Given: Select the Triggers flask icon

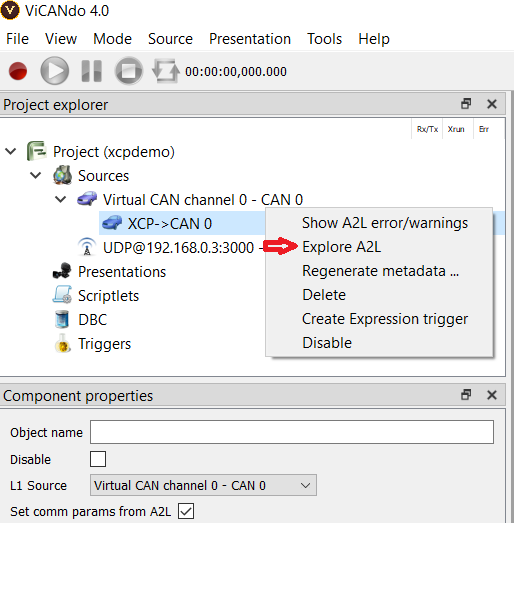Looking at the screenshot, I should [x=63, y=343].
